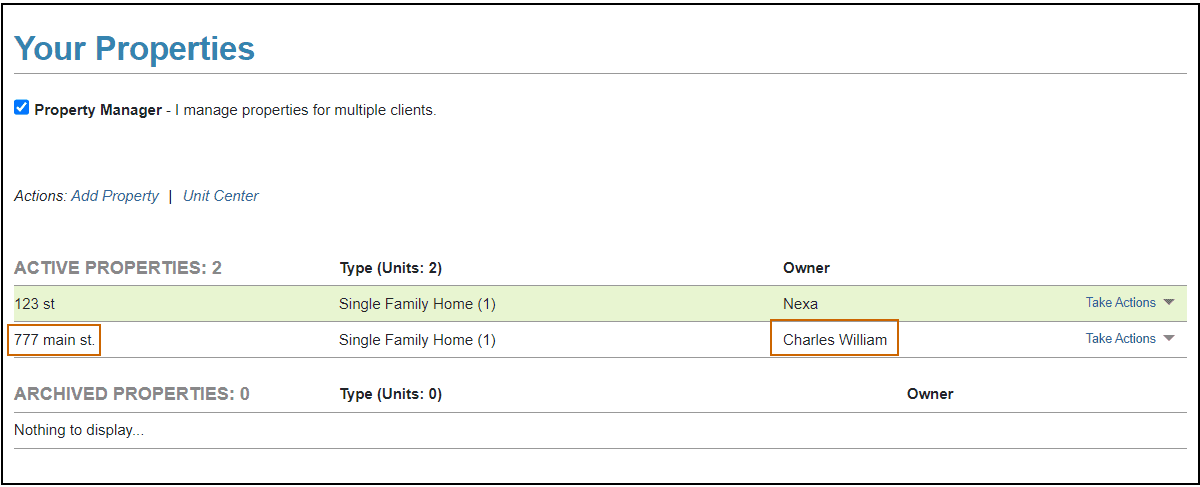Click owner name Nexa
The image size is (1200, 487).
click(801, 304)
